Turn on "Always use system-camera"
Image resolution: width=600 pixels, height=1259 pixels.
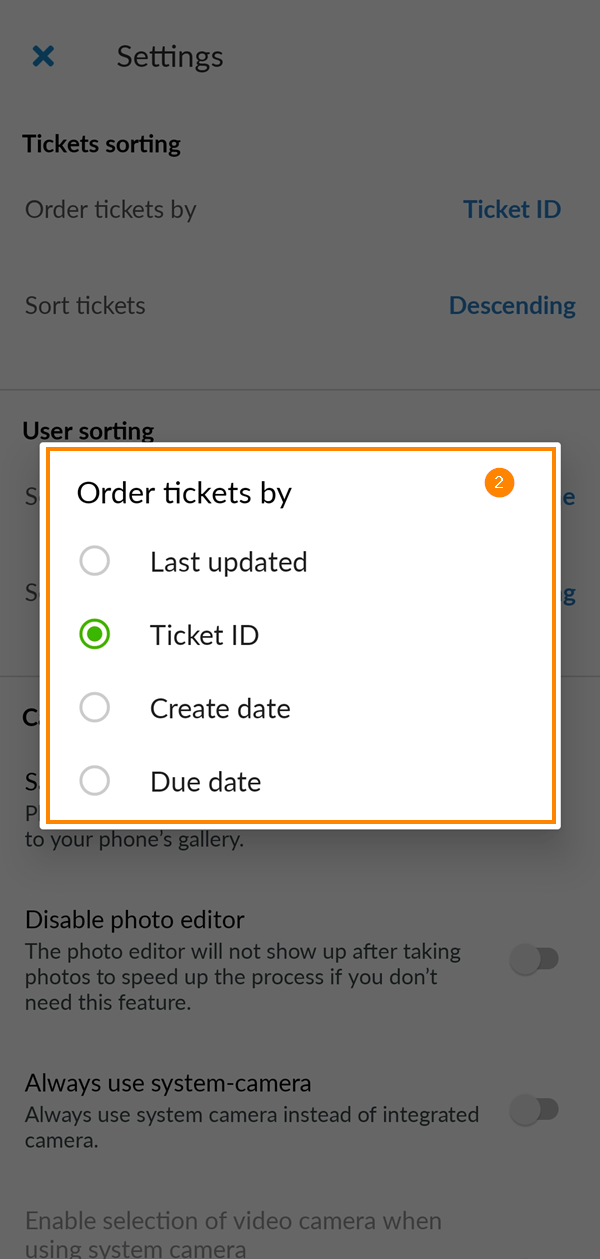point(536,1110)
